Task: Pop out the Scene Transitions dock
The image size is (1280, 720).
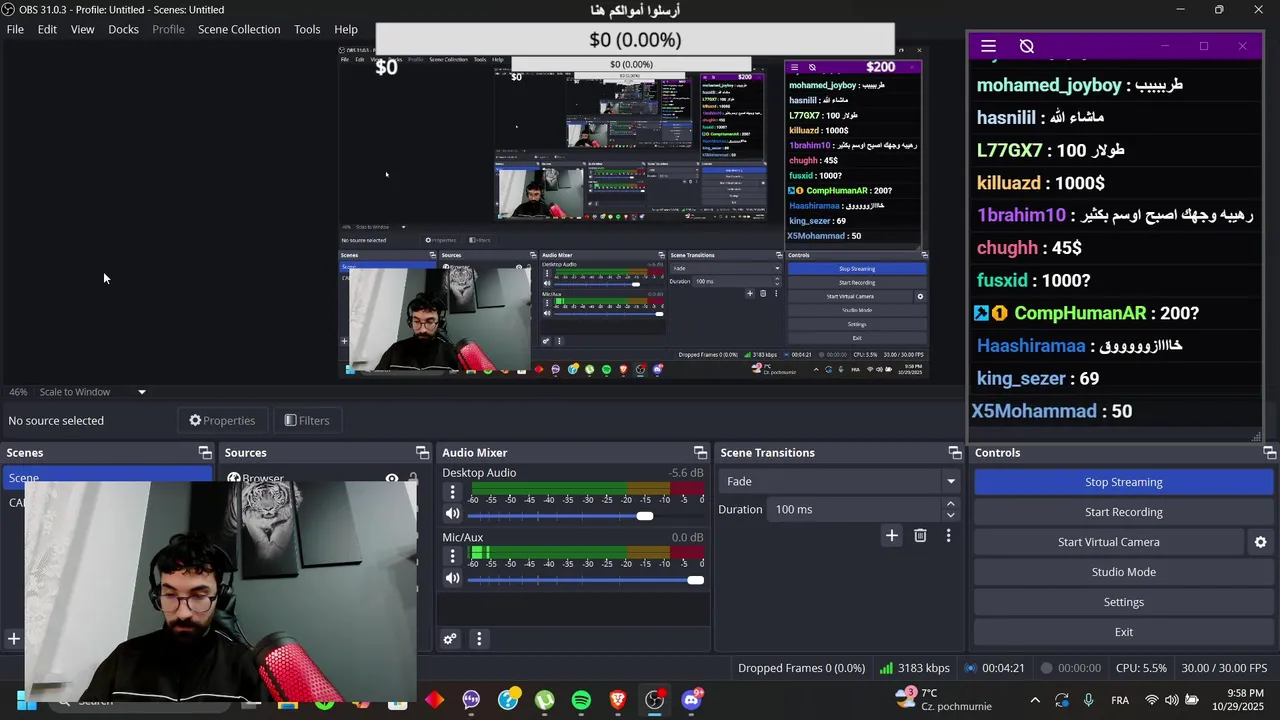Action: coord(955,453)
